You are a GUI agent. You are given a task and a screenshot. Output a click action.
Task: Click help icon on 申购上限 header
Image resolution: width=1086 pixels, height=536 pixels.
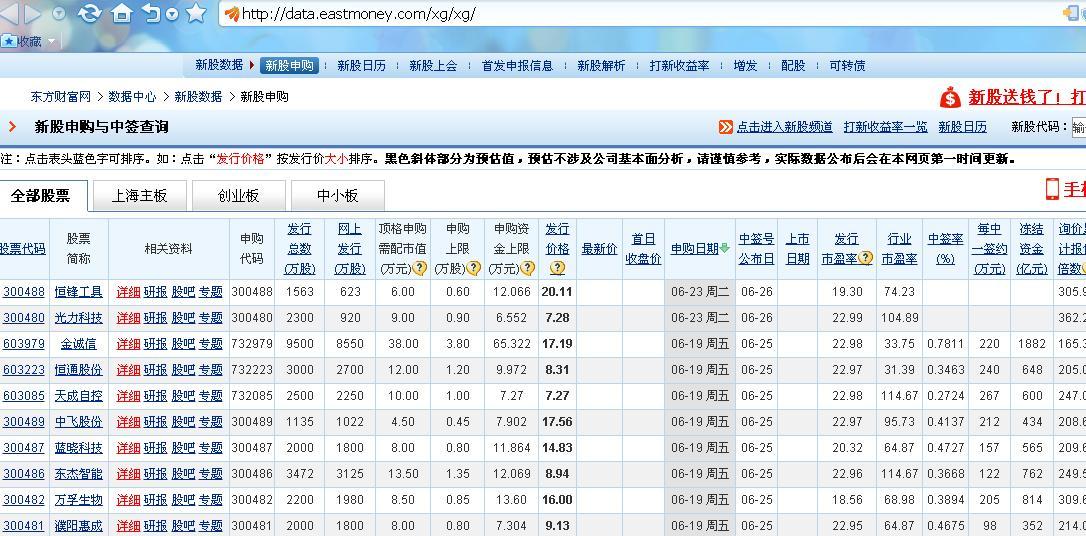point(473,268)
